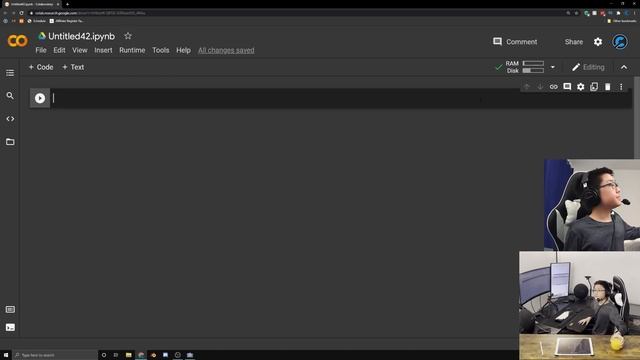640x360 pixels.
Task: Open the Comment button in header
Action: click(515, 42)
